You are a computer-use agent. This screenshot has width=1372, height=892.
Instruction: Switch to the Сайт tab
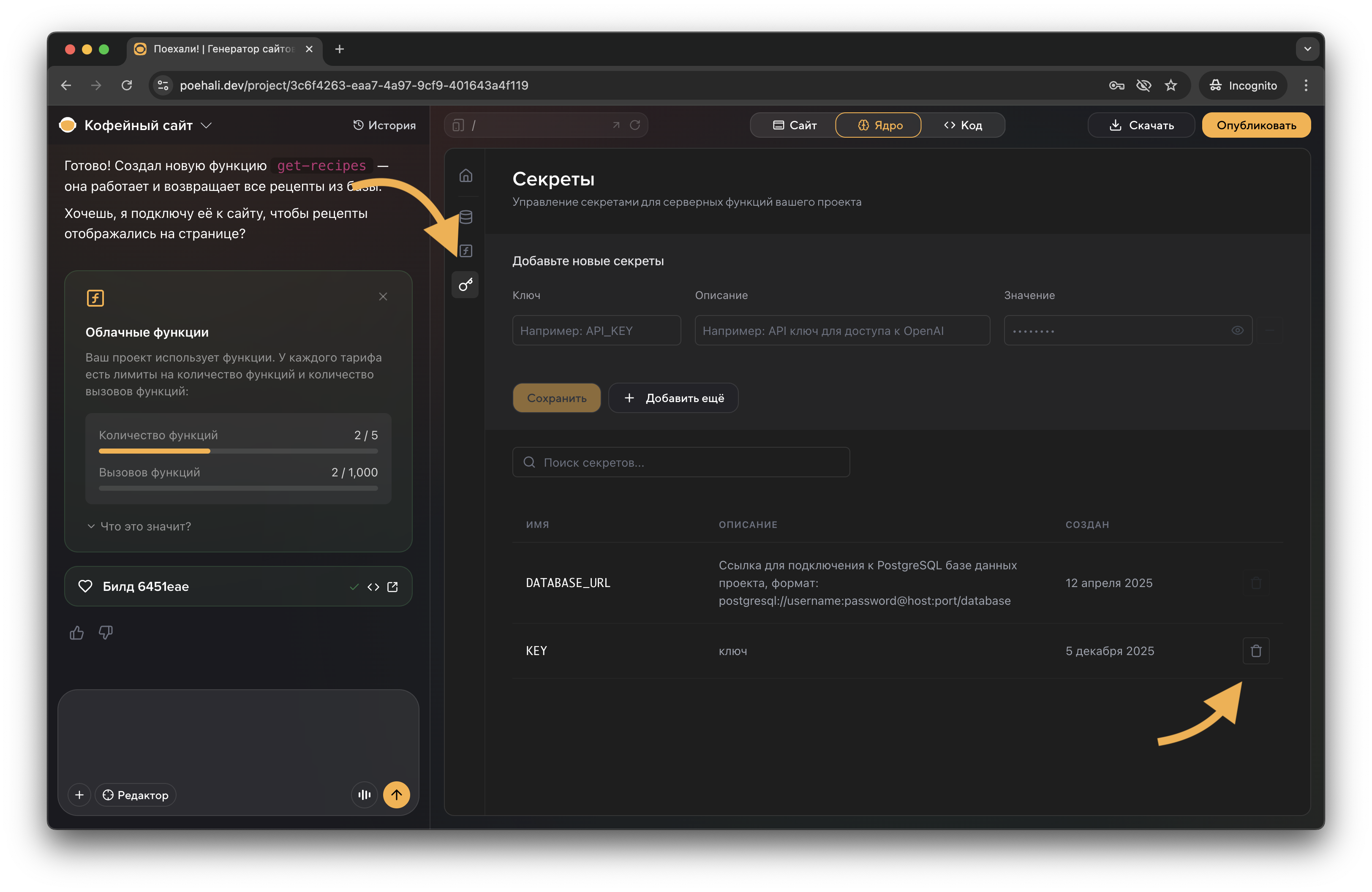[795, 125]
